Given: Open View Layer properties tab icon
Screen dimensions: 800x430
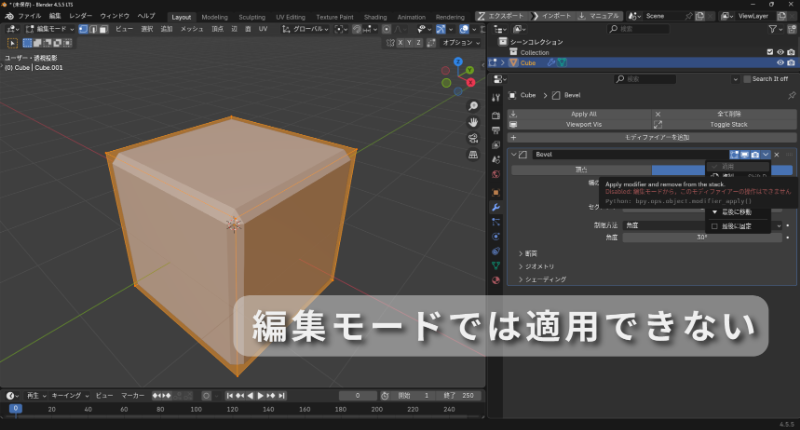Looking at the screenshot, I should [x=495, y=145].
